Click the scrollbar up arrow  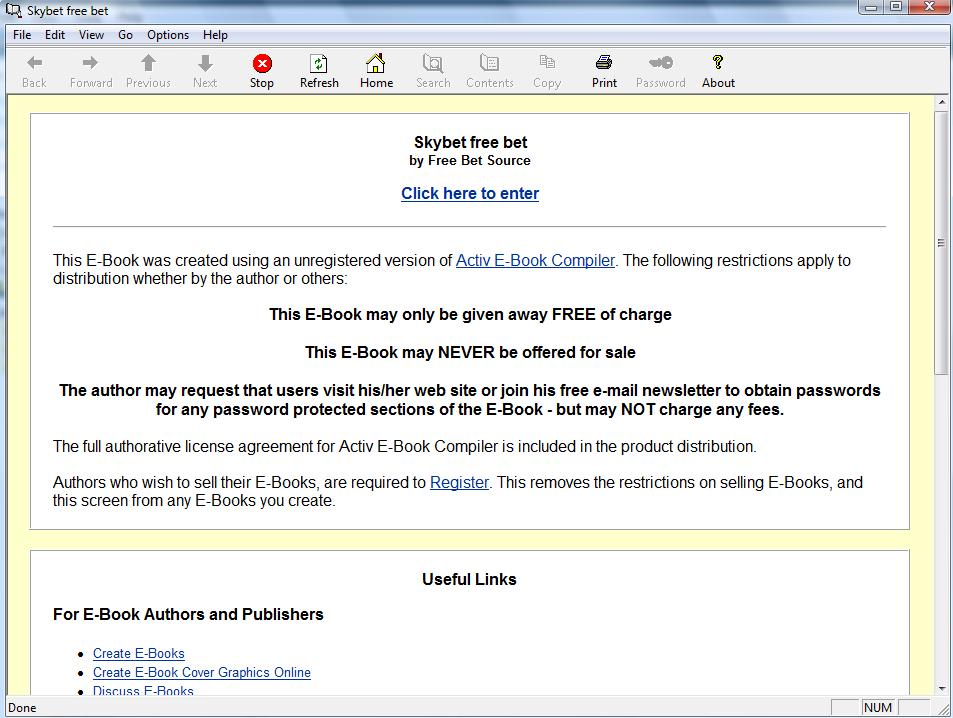pos(941,103)
